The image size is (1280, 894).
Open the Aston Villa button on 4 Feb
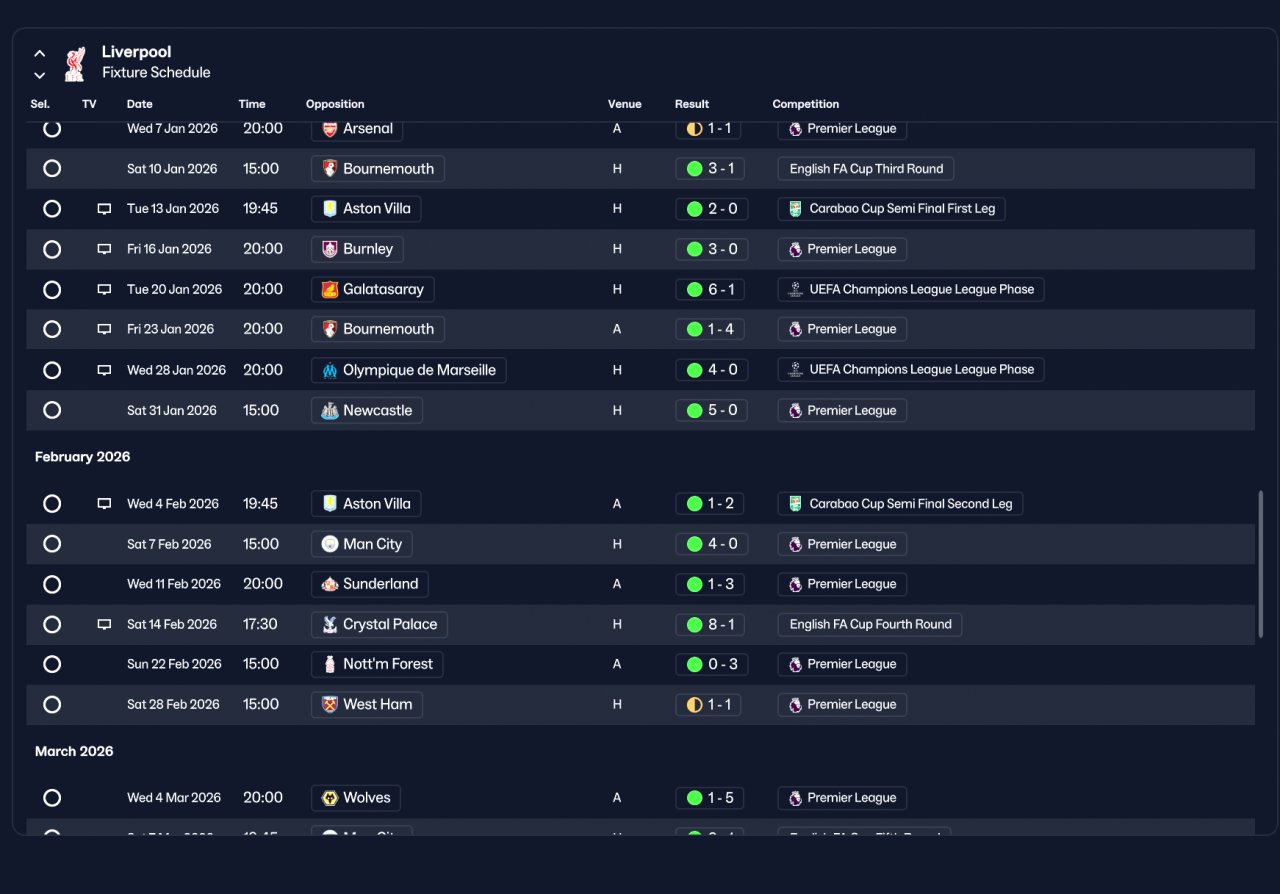tap(366, 504)
